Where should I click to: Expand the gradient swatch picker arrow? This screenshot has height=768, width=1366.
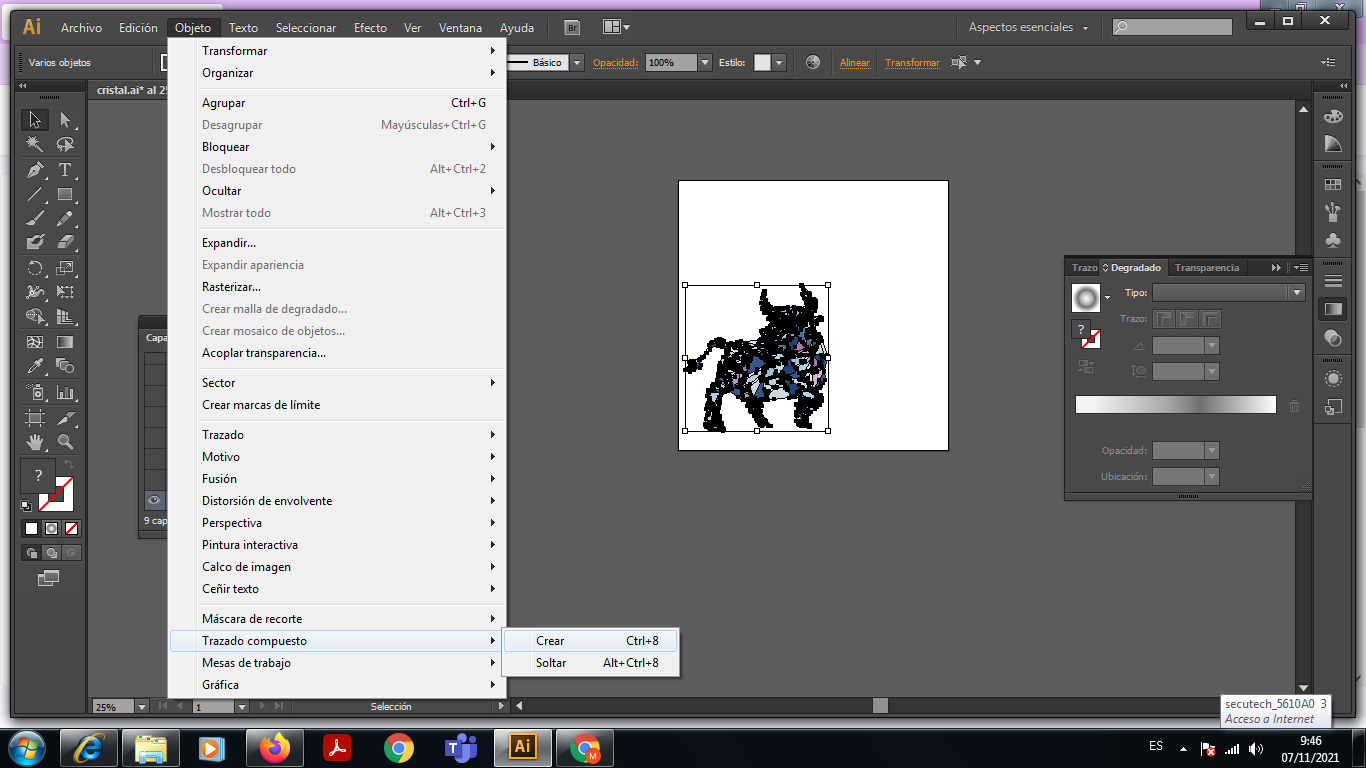coord(1107,298)
